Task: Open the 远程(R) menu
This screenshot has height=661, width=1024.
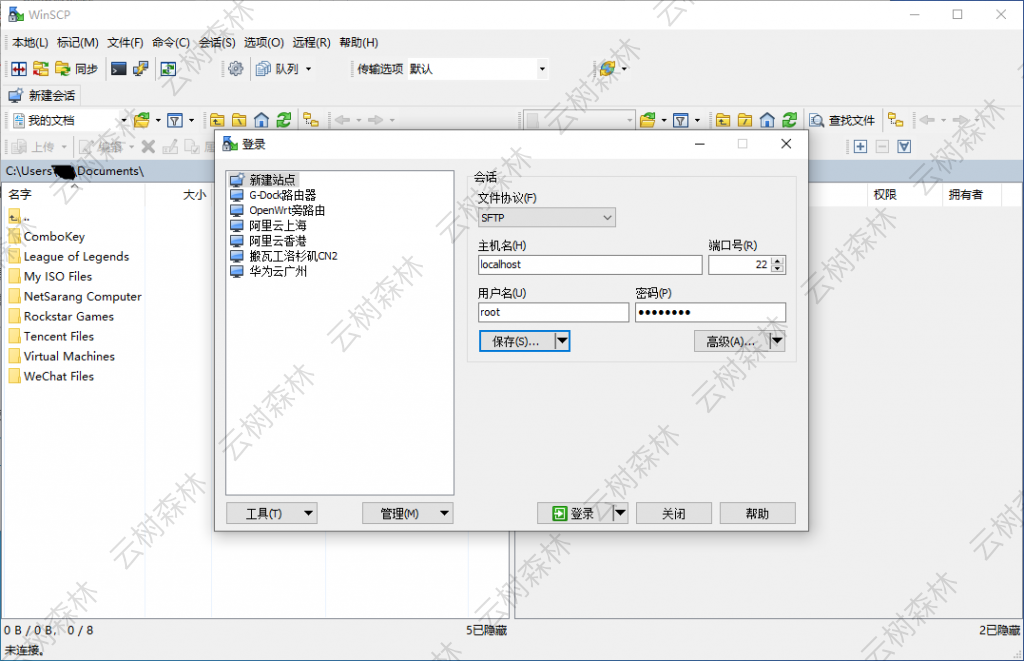Action: (x=312, y=42)
